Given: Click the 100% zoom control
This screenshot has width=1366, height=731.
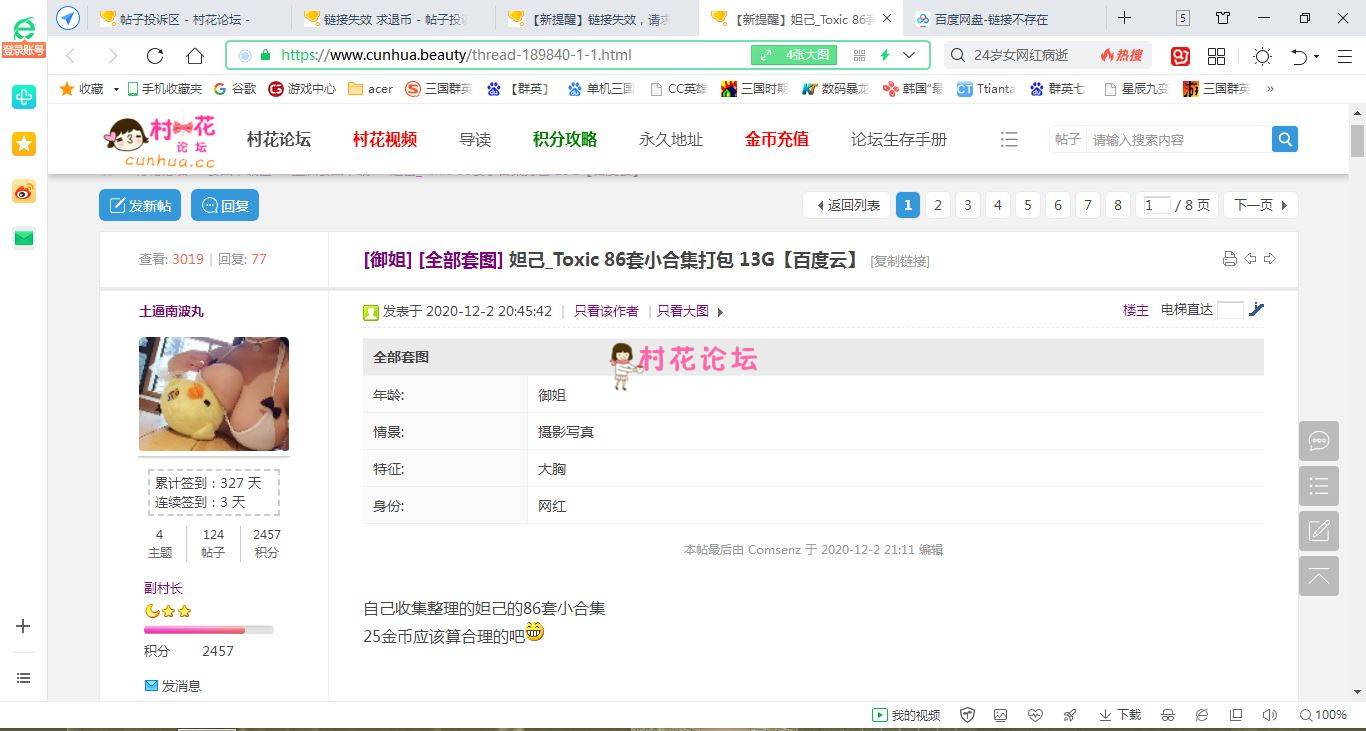Looking at the screenshot, I should point(1323,715).
